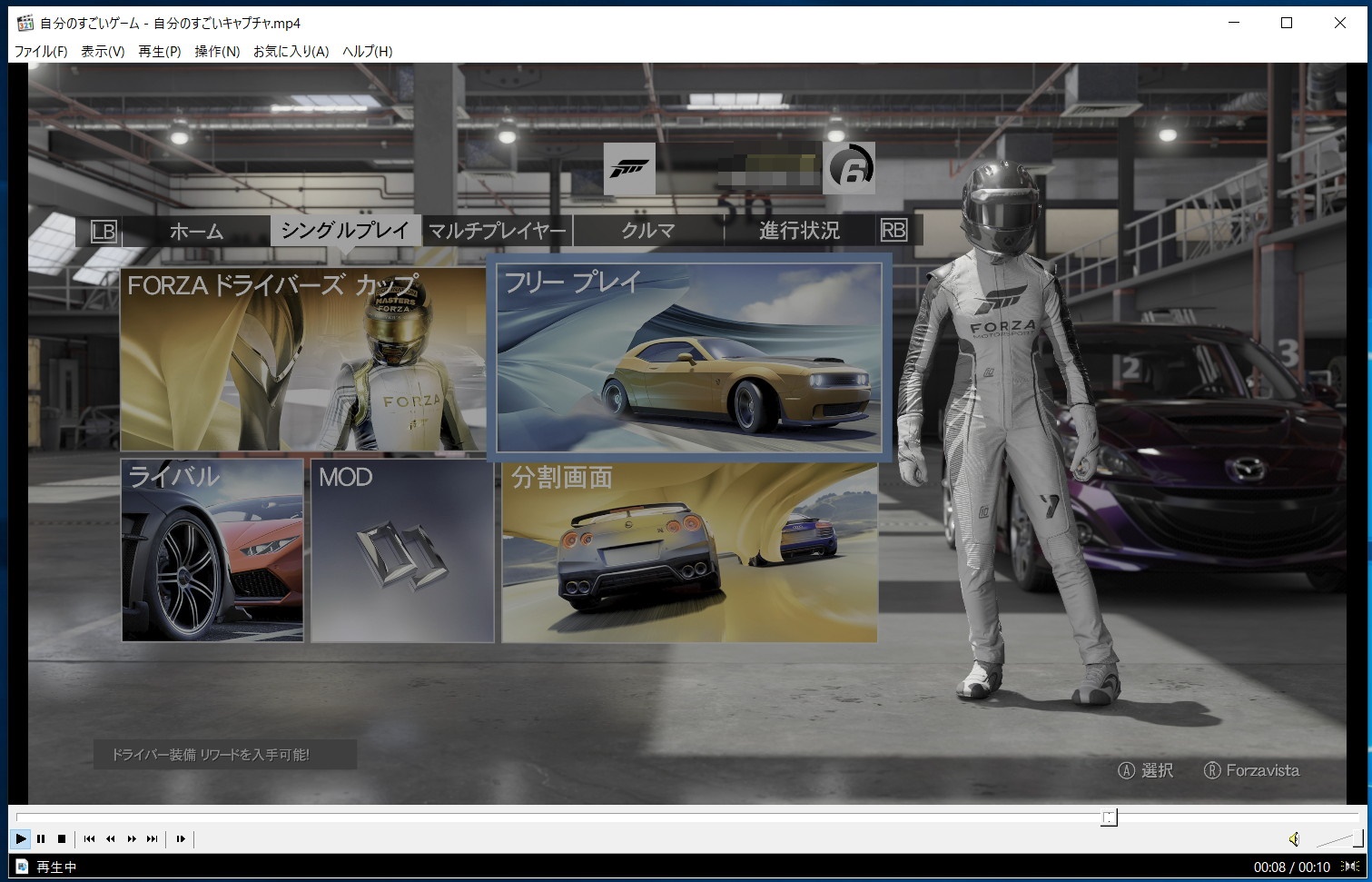Viewport: 1372px width, 882px height.
Task: Click the R Forzavista prompt
Action: (x=1251, y=770)
